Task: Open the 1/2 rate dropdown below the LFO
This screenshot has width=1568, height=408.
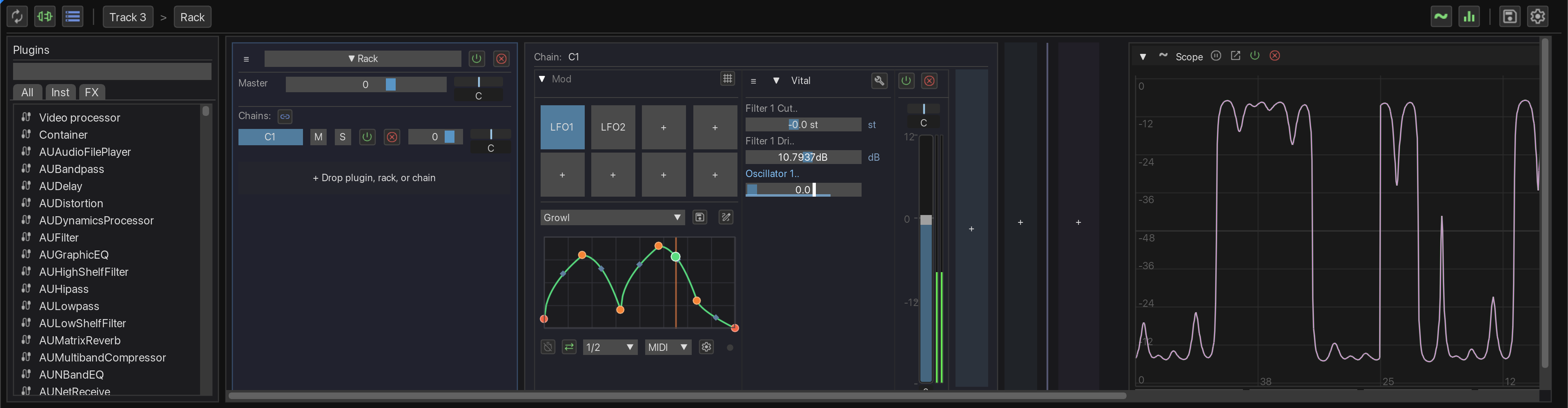Action: pos(610,346)
